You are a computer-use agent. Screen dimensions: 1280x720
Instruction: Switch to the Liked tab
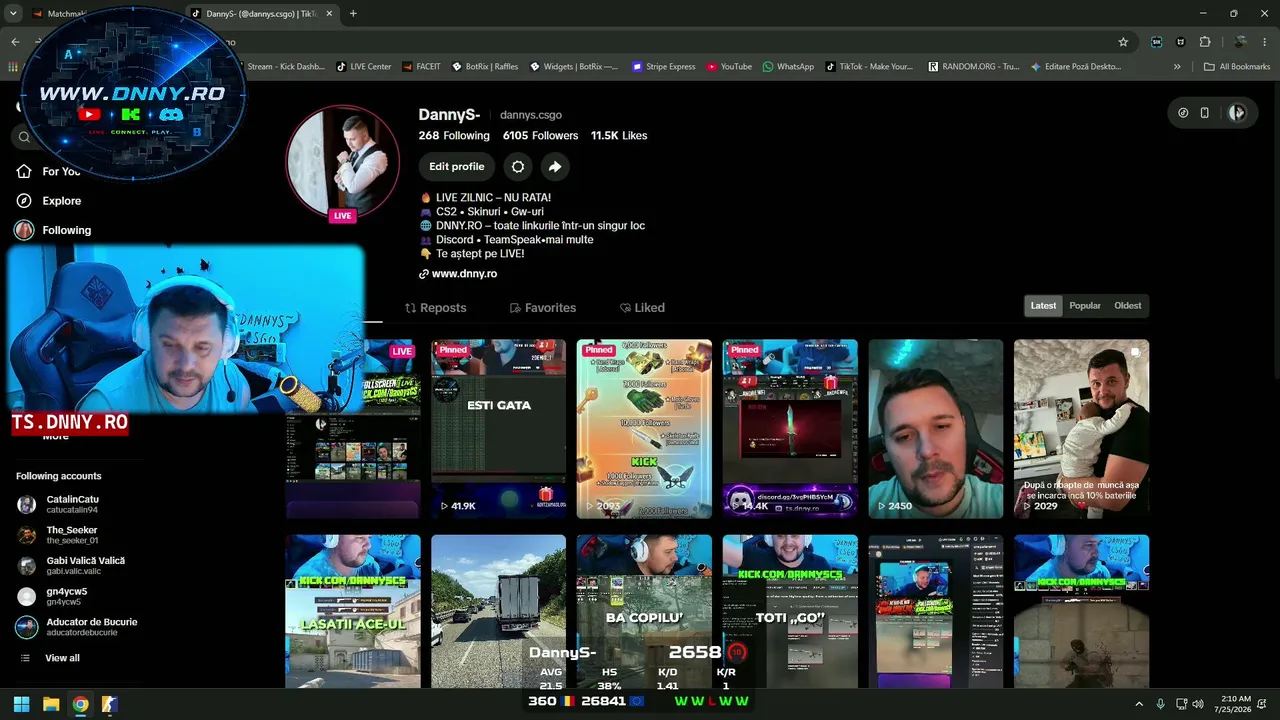[x=642, y=308]
